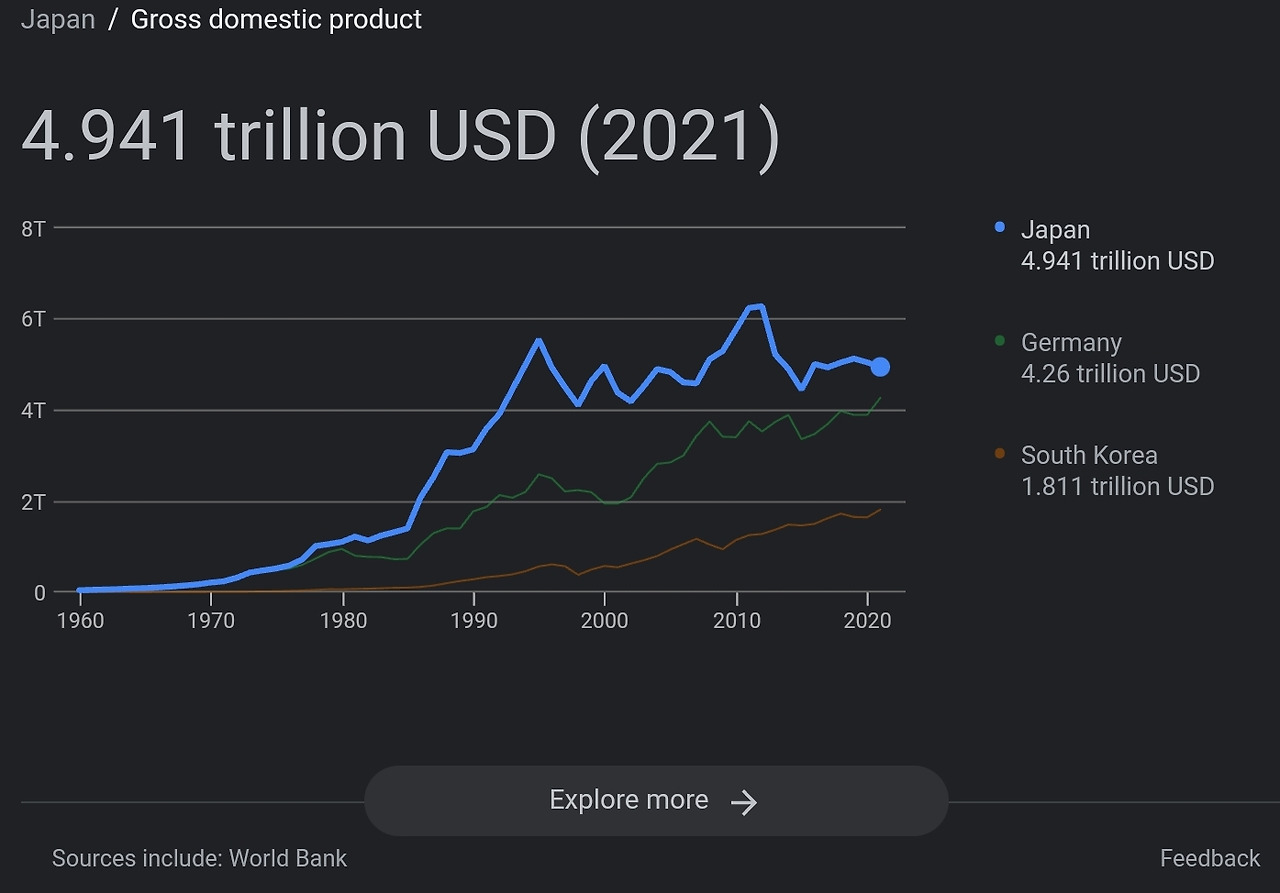Click the 2020 x-axis label
Image resolution: width=1280 pixels, height=893 pixels.
867,621
